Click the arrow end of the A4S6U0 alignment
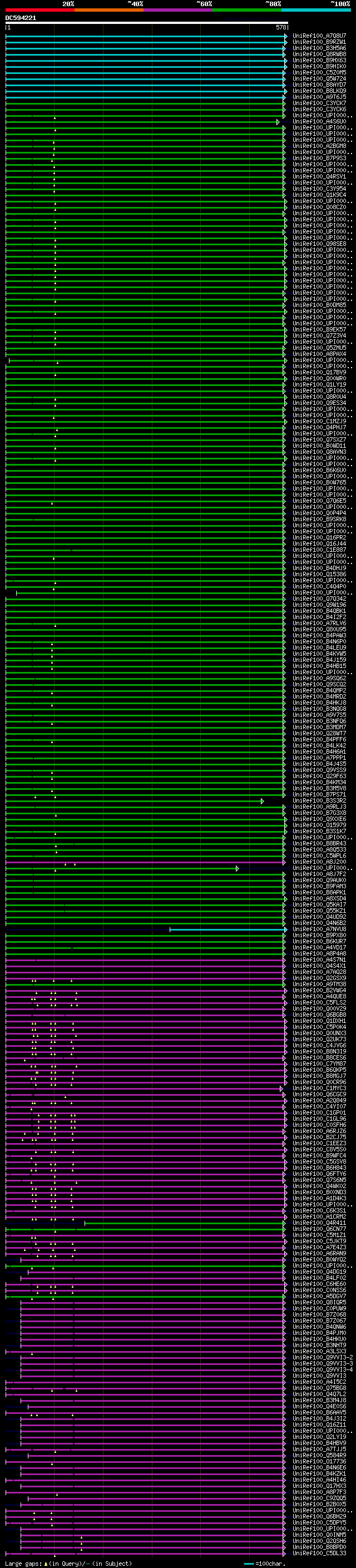The height and width of the screenshot is (1568, 356). point(278,122)
